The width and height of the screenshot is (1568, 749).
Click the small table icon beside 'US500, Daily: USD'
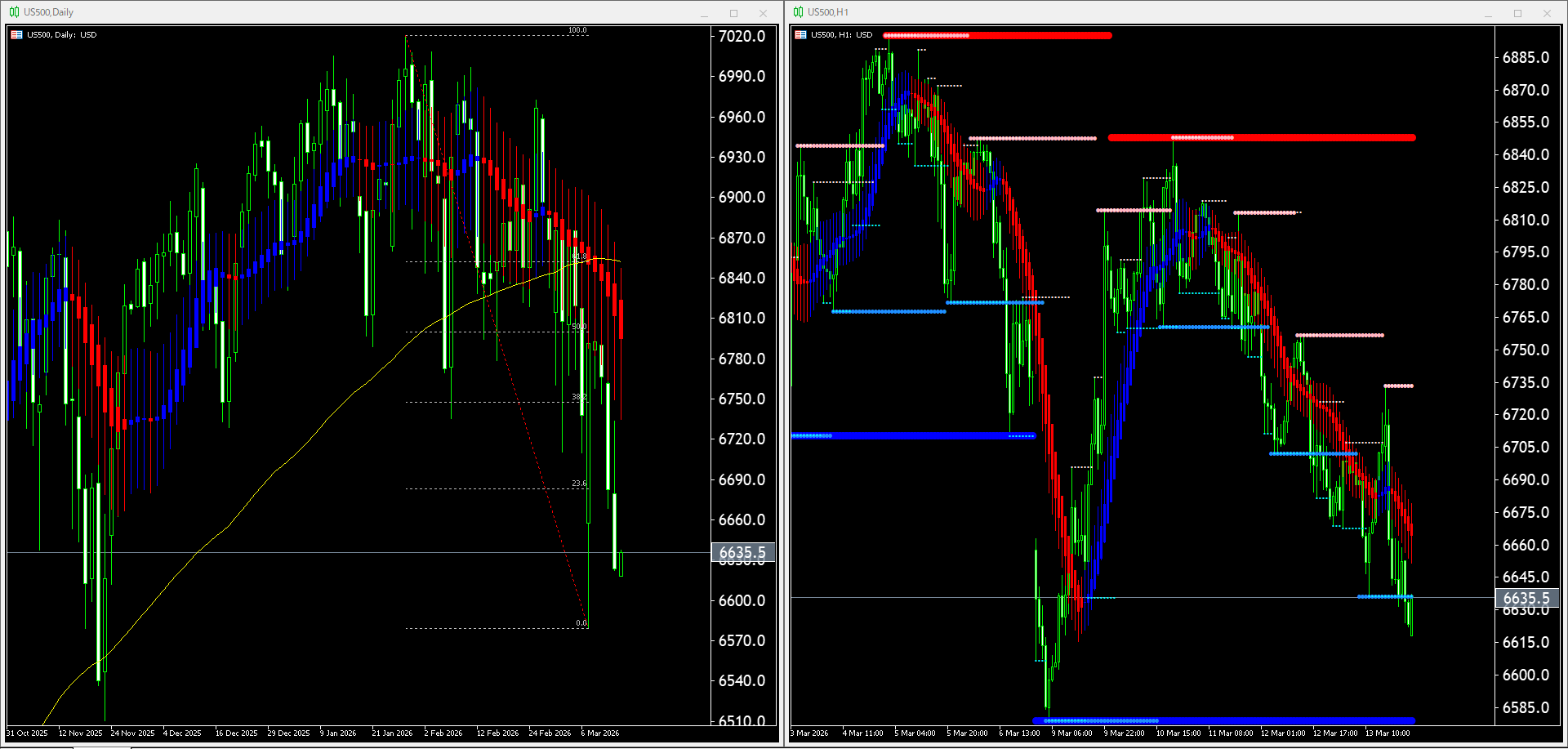[16, 35]
